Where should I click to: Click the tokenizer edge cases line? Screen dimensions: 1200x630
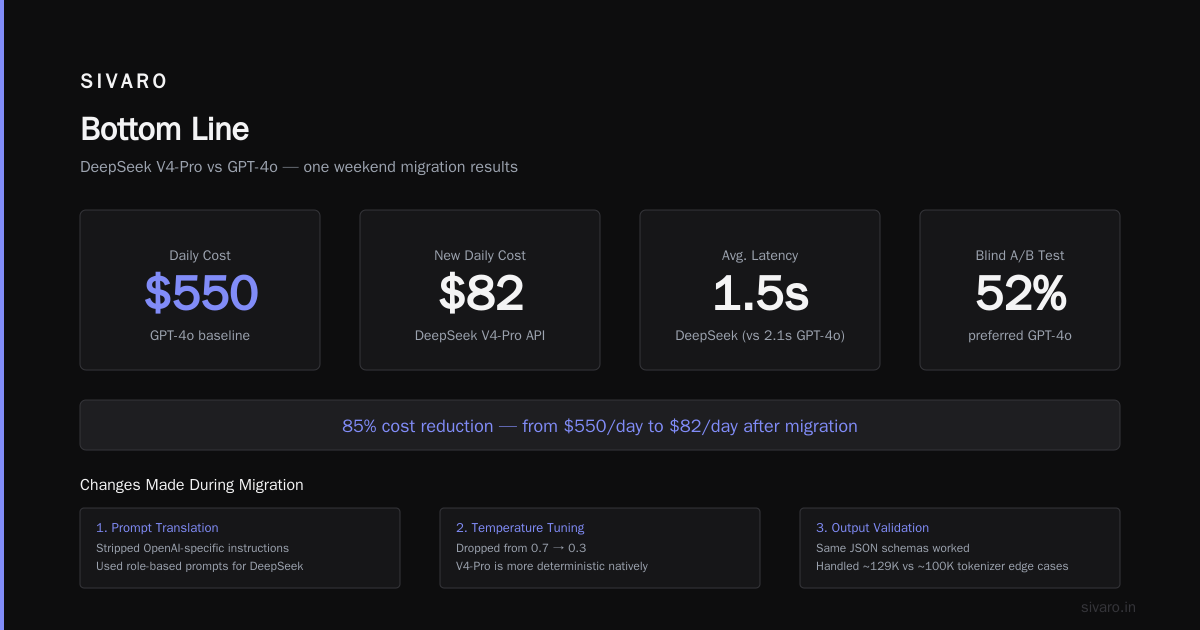coord(942,566)
